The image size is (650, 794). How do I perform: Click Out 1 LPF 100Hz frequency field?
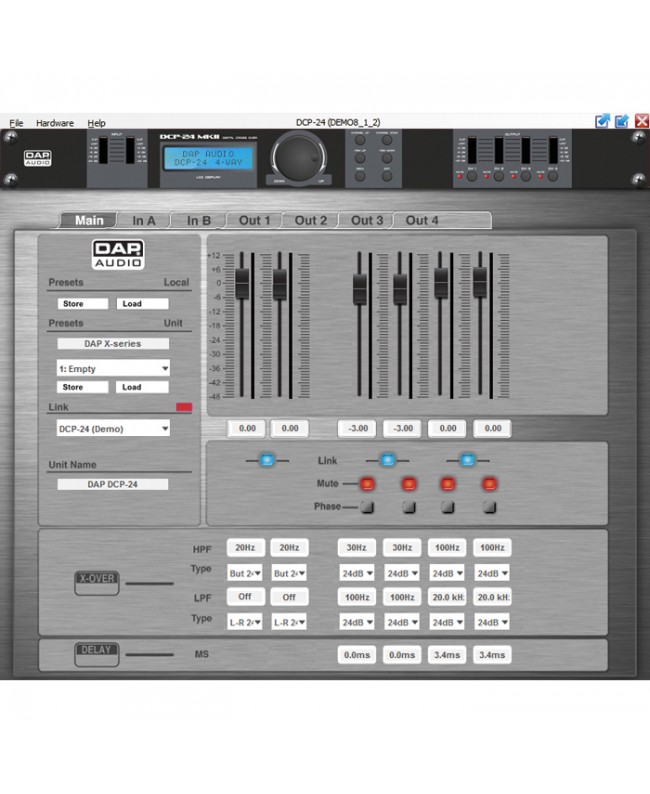pyautogui.click(x=357, y=597)
